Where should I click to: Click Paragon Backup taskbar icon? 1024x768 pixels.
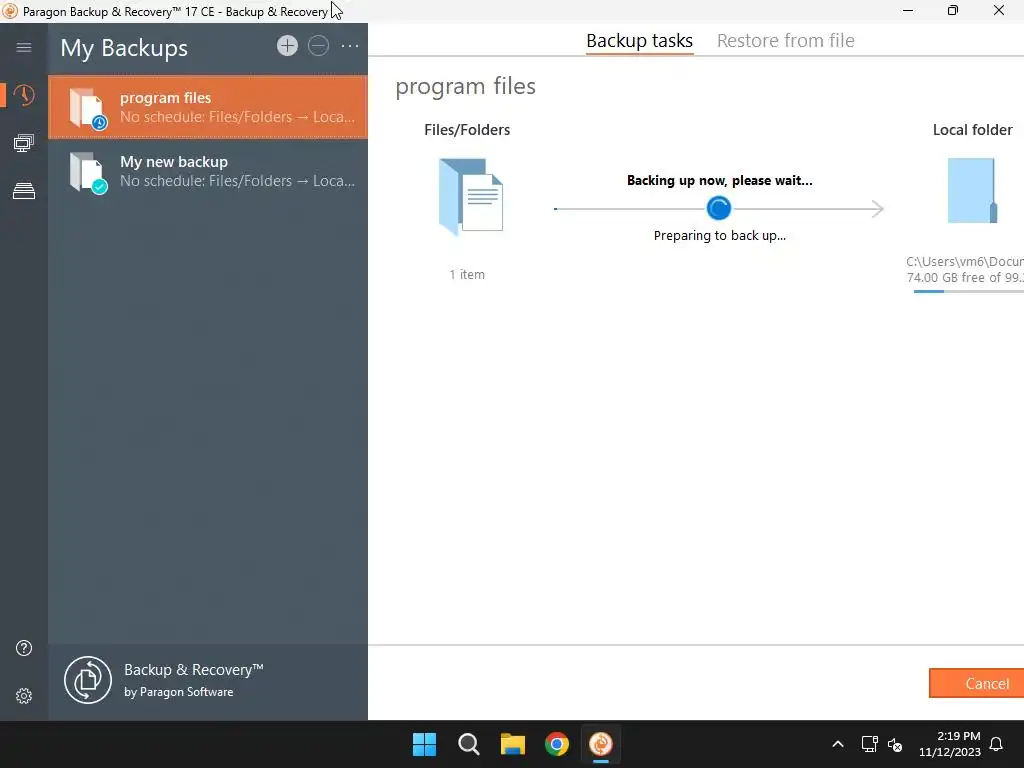601,744
